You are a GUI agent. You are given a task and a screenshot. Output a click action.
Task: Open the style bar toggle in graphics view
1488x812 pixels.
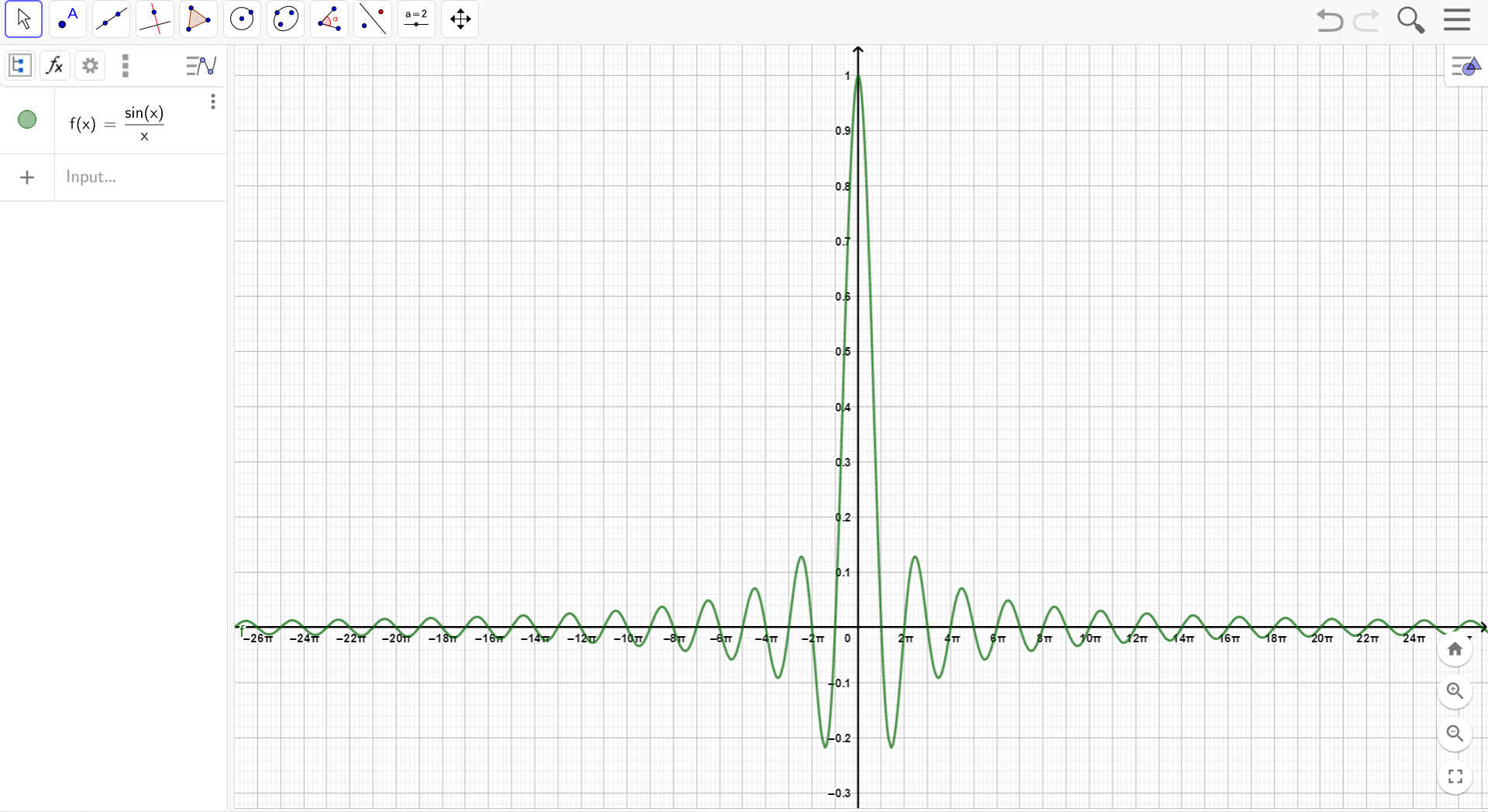(1466, 67)
